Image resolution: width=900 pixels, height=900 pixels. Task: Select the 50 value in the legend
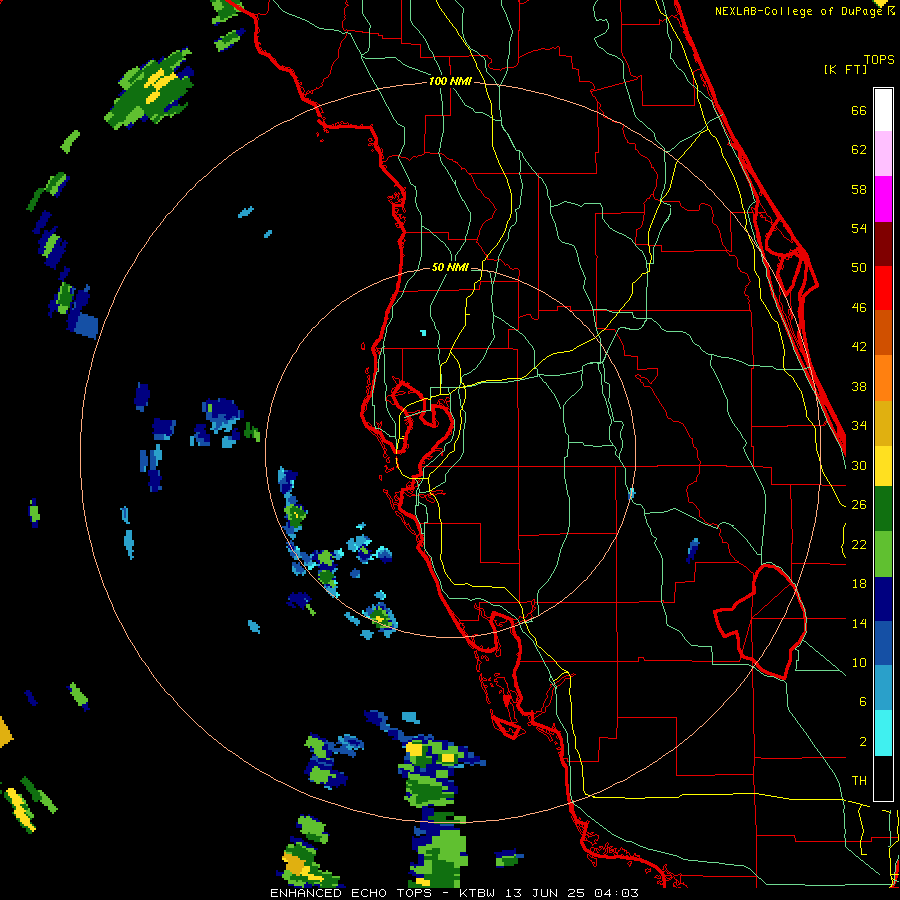point(859,268)
